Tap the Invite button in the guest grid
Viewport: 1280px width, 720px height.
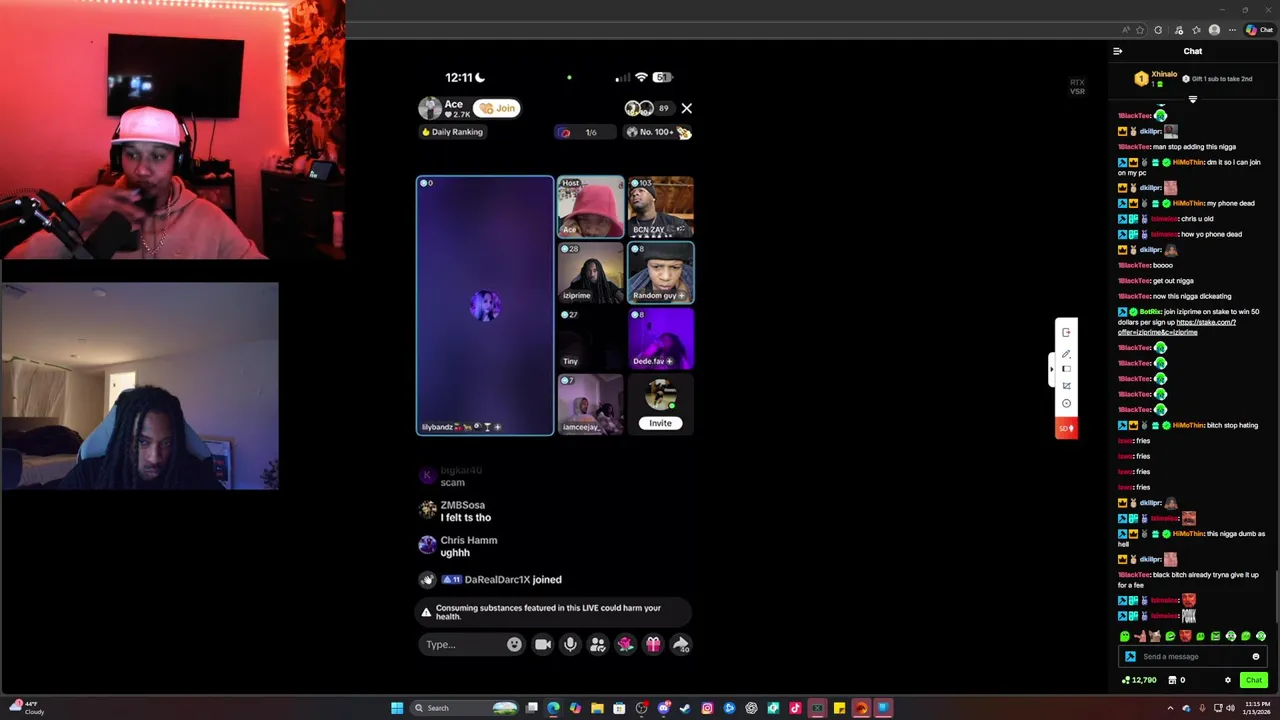tap(660, 423)
